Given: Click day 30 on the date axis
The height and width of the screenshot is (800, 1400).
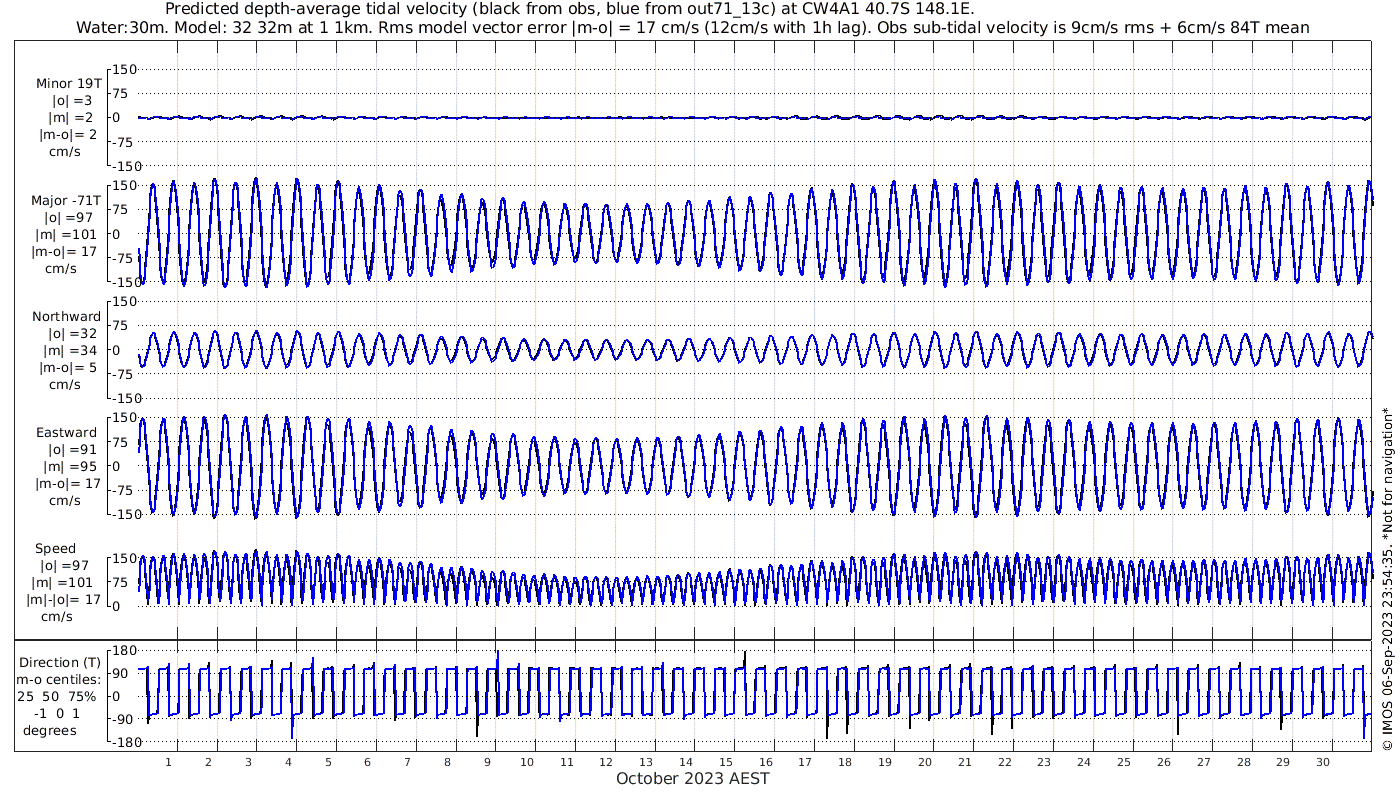Looking at the screenshot, I should click(1322, 762).
